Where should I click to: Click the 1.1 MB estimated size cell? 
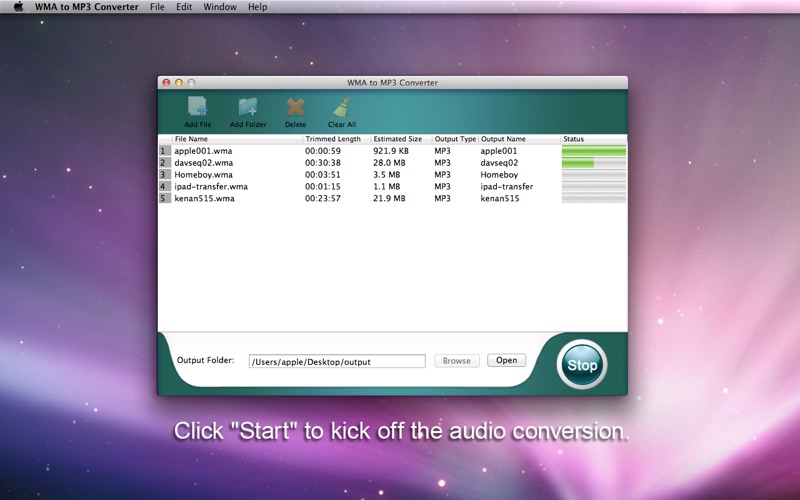tap(386, 186)
